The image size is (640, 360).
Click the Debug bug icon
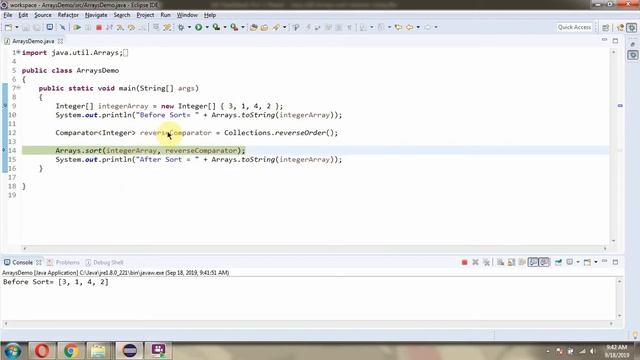(x=181, y=27)
